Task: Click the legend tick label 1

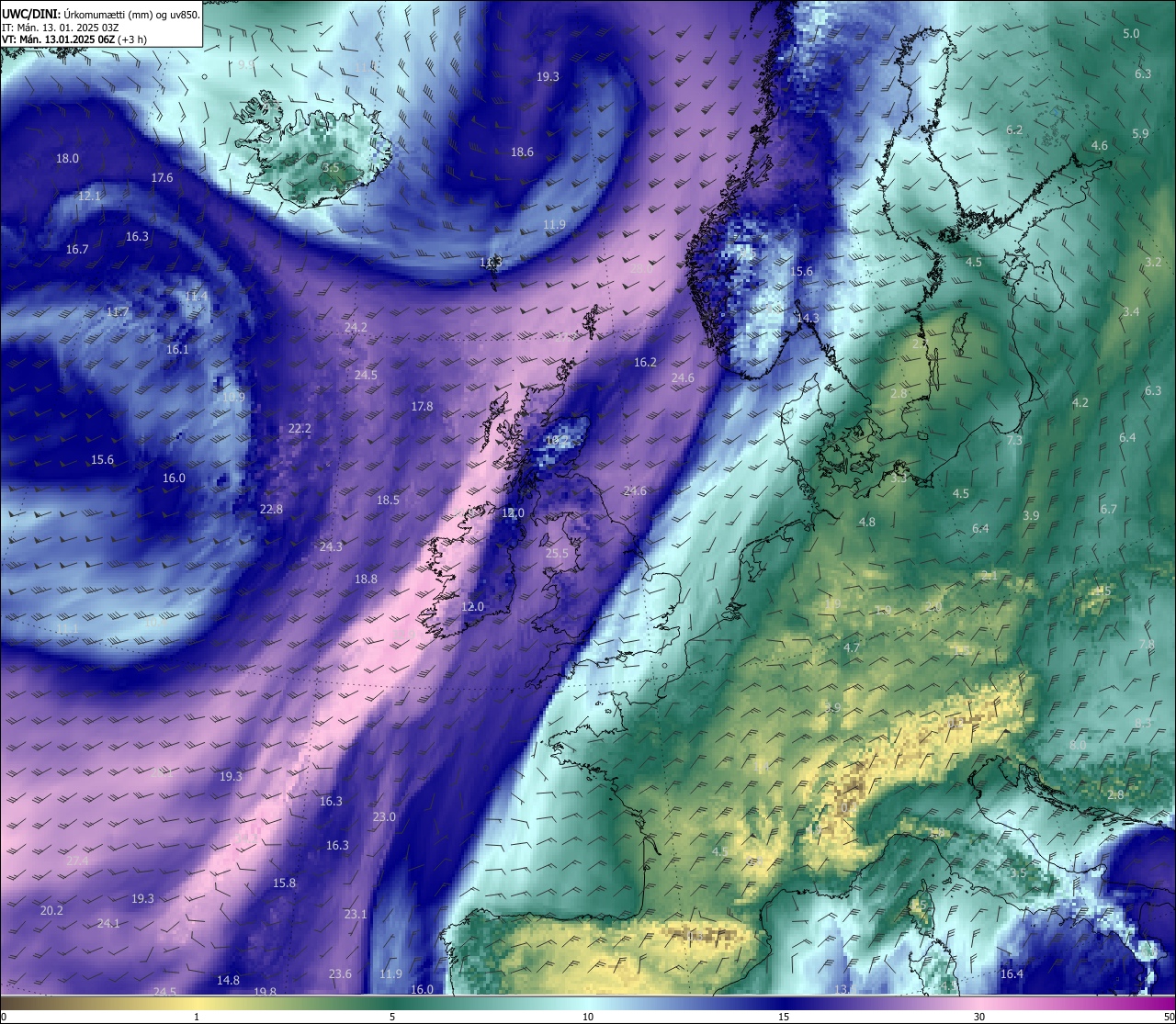Action: pyautogui.click(x=197, y=1017)
